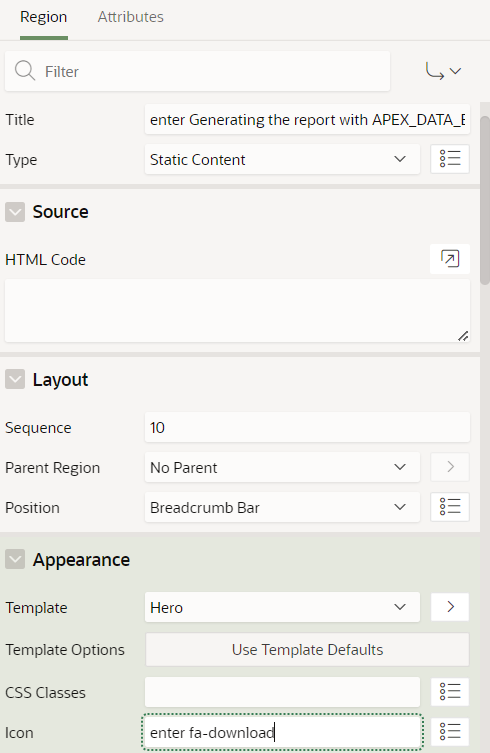Select the Region tab
Image resolution: width=490 pixels, height=753 pixels.
44,17
